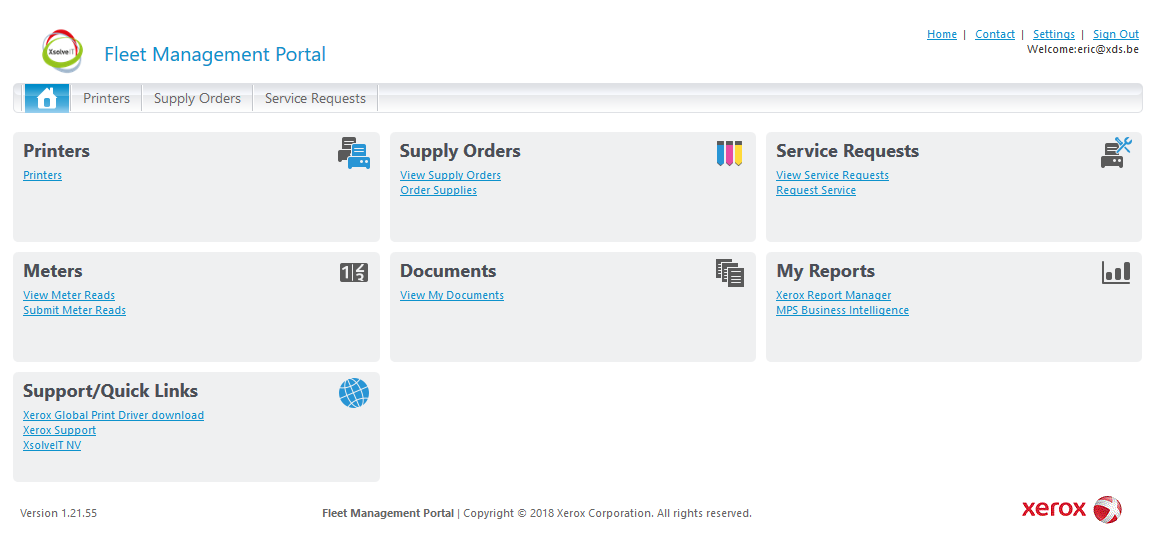Click the home icon in navigation bar
The height and width of the screenshot is (538, 1155).
pyautogui.click(x=46, y=98)
